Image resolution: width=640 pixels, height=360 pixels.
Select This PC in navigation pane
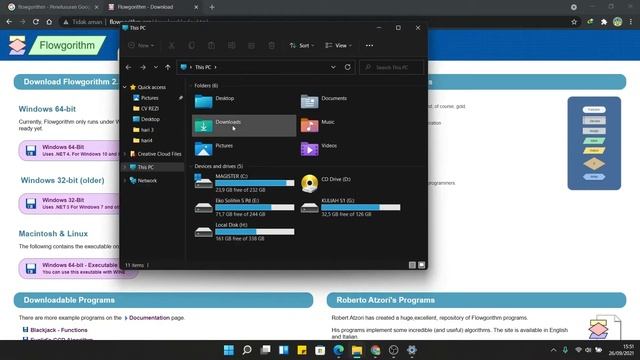(x=153, y=167)
